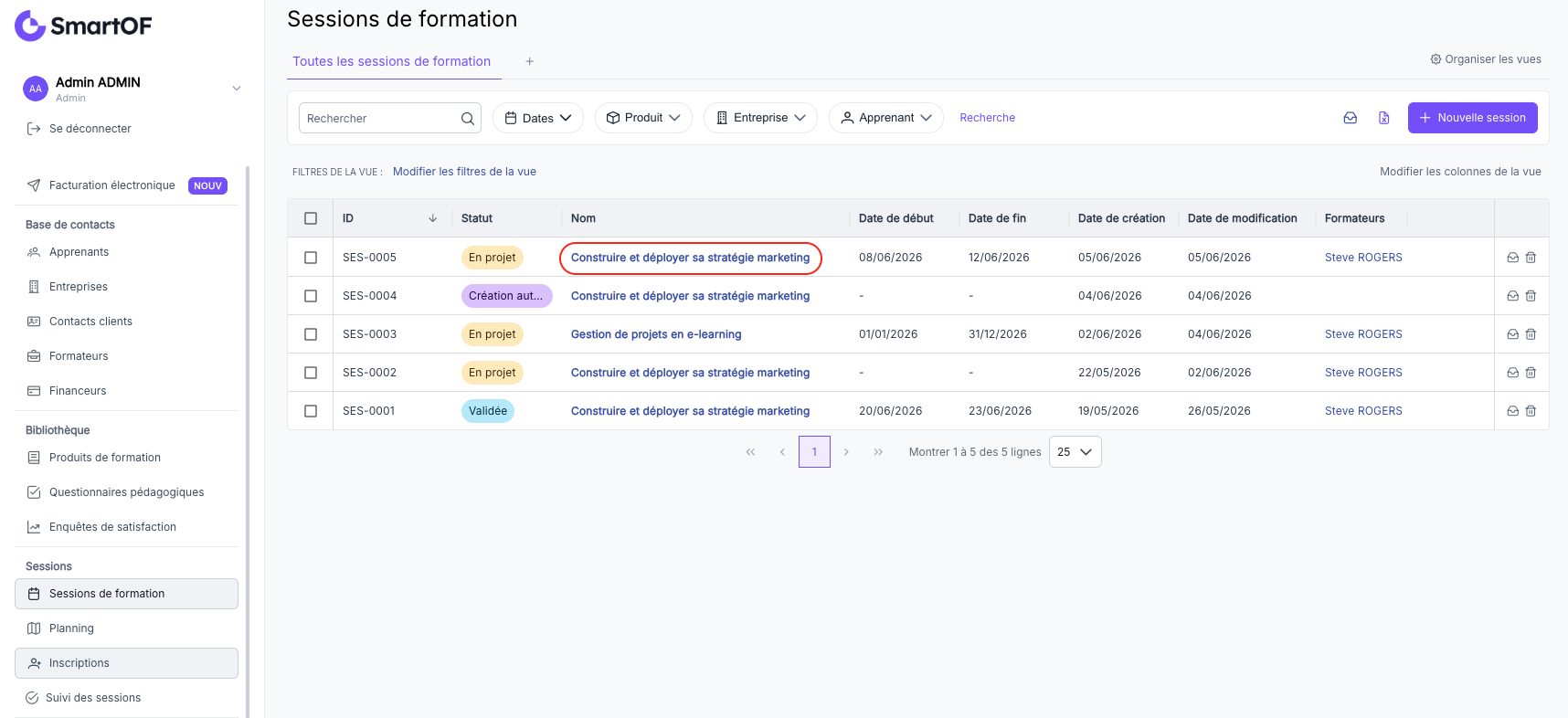The width and height of the screenshot is (1568, 718).
Task: Open Gestion de projets en e-learning session
Action: [656, 334]
